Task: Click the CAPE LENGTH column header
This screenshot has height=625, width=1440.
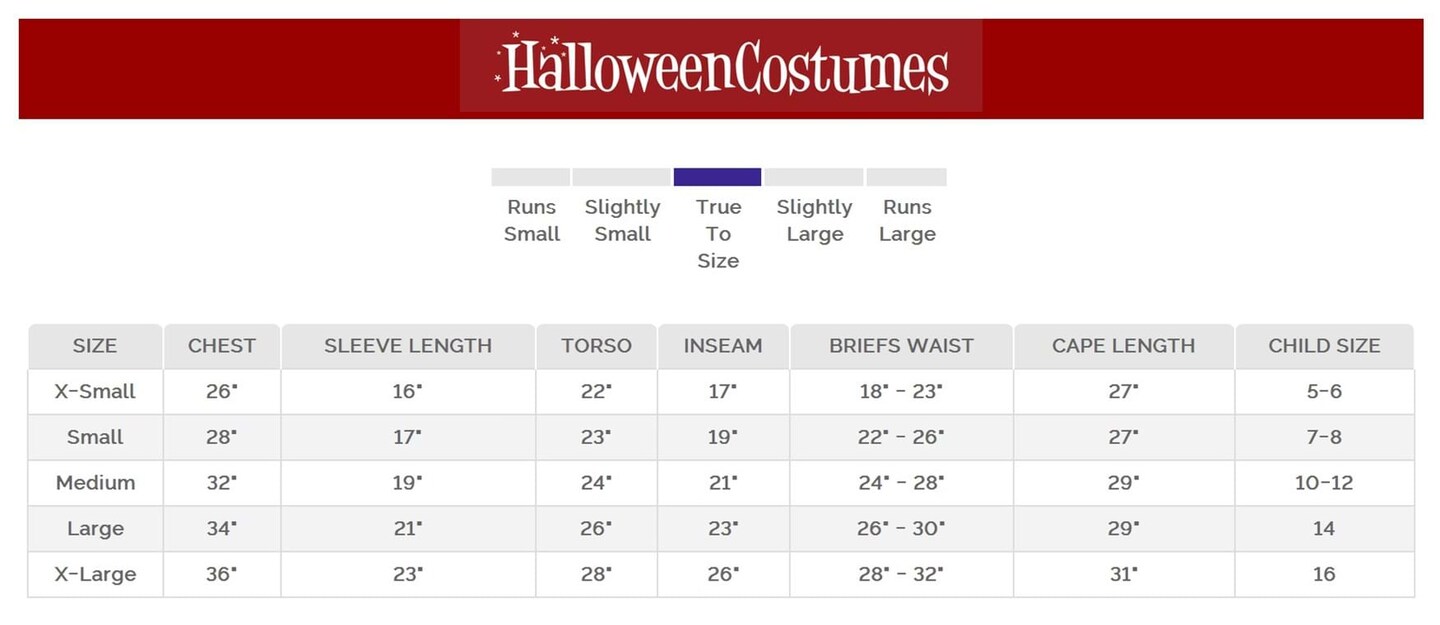Action: [1123, 346]
